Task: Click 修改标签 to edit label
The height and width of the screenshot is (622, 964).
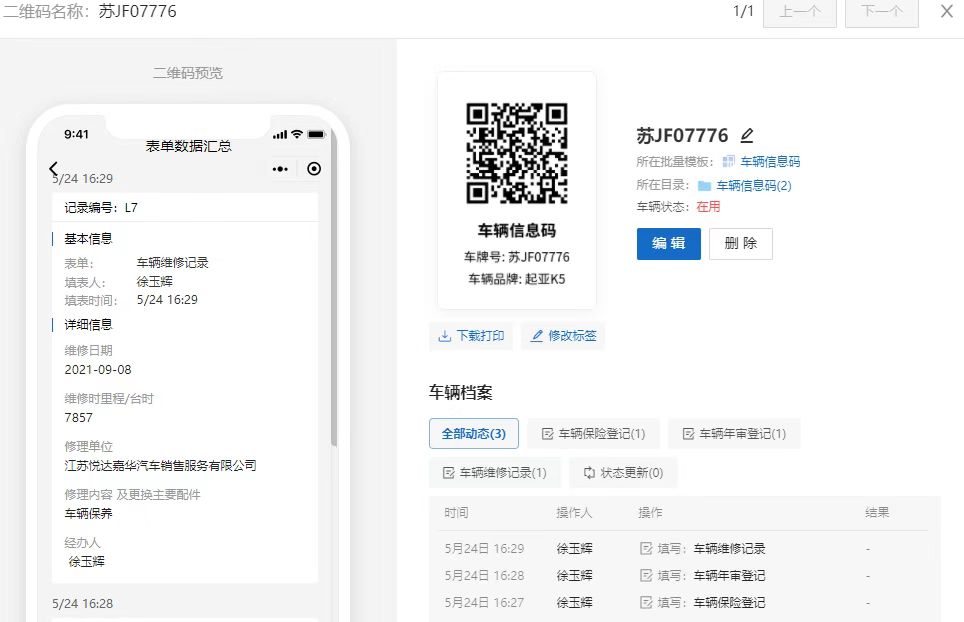Action: [563, 336]
